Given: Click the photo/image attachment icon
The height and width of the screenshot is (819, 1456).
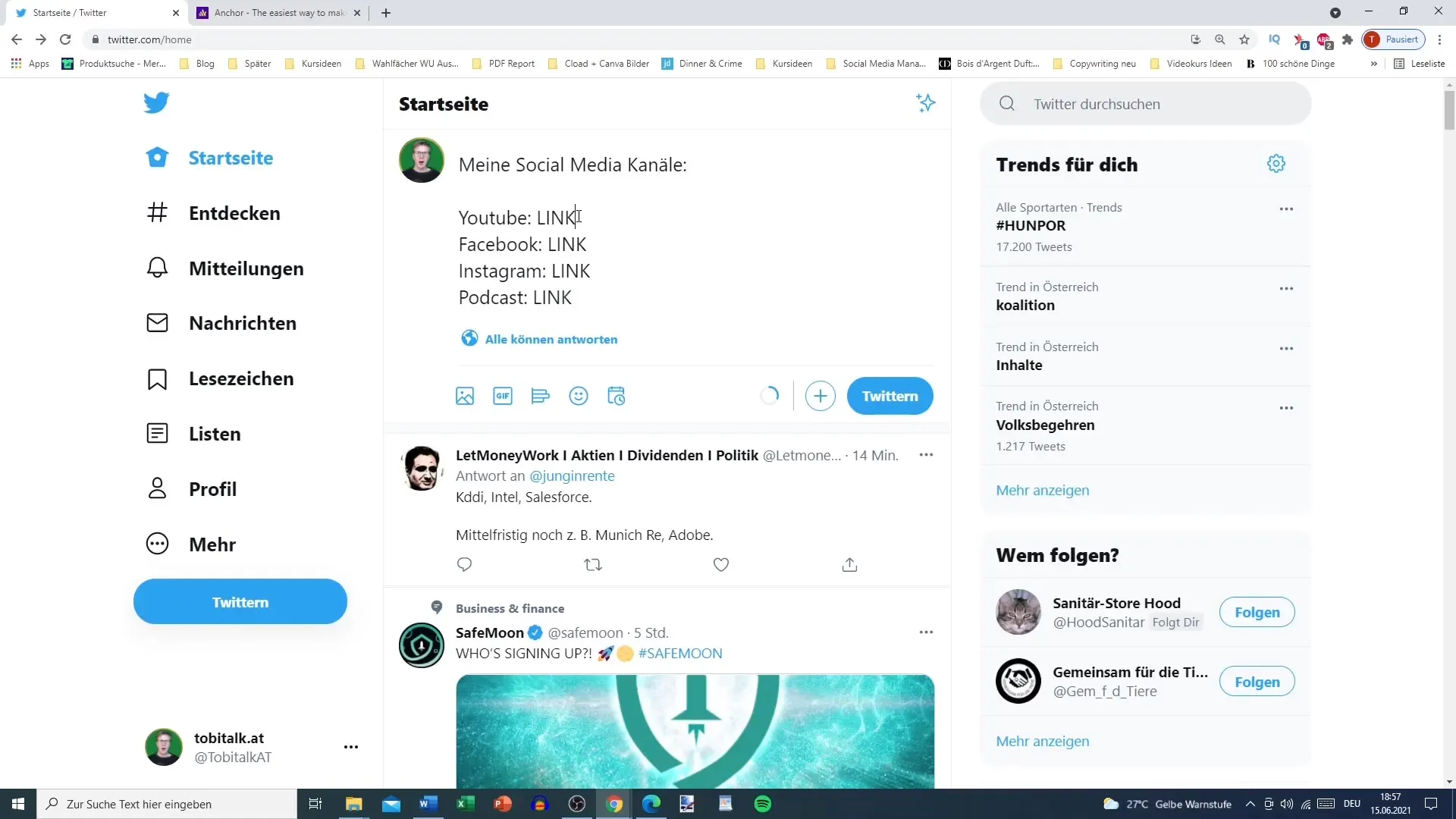Looking at the screenshot, I should (x=464, y=395).
